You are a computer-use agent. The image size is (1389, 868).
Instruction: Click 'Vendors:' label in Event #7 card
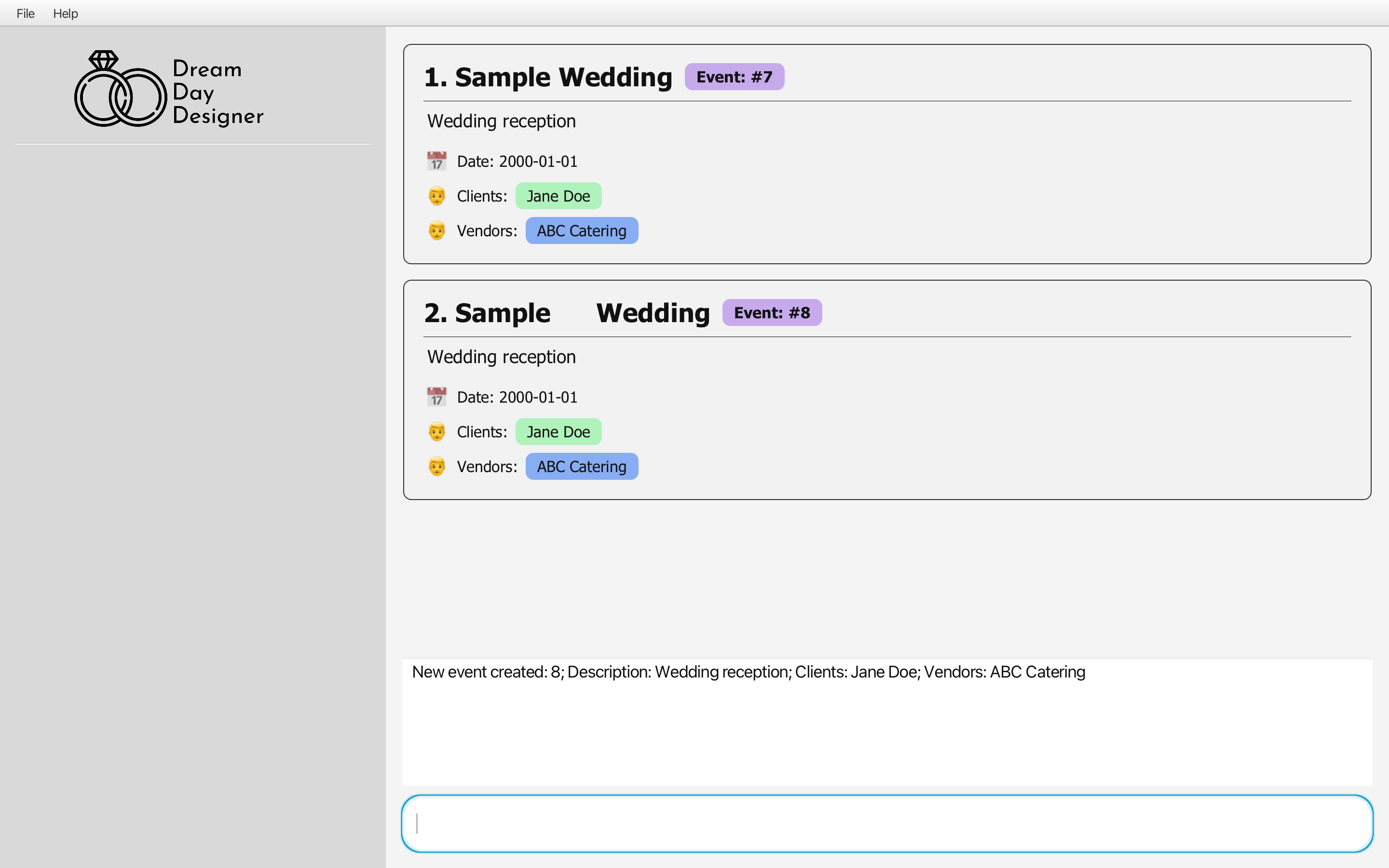point(487,231)
